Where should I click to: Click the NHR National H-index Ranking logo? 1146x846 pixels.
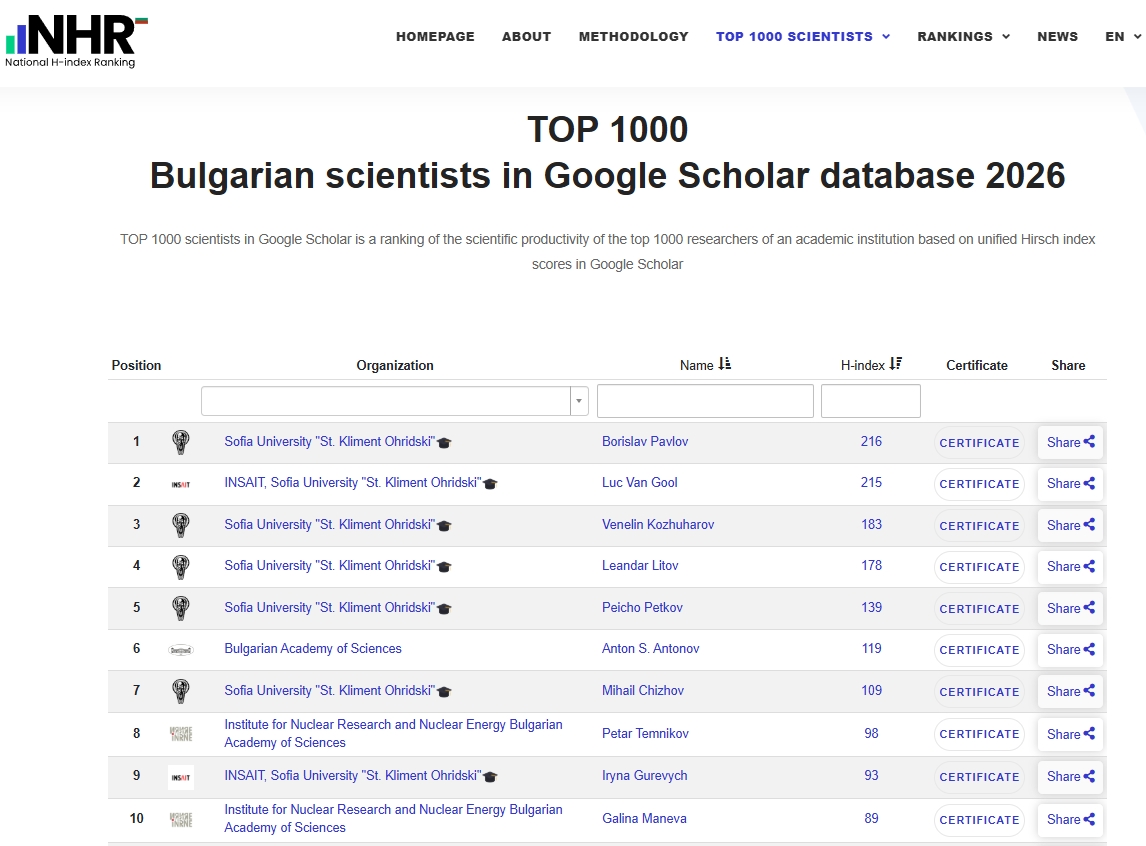[76, 42]
